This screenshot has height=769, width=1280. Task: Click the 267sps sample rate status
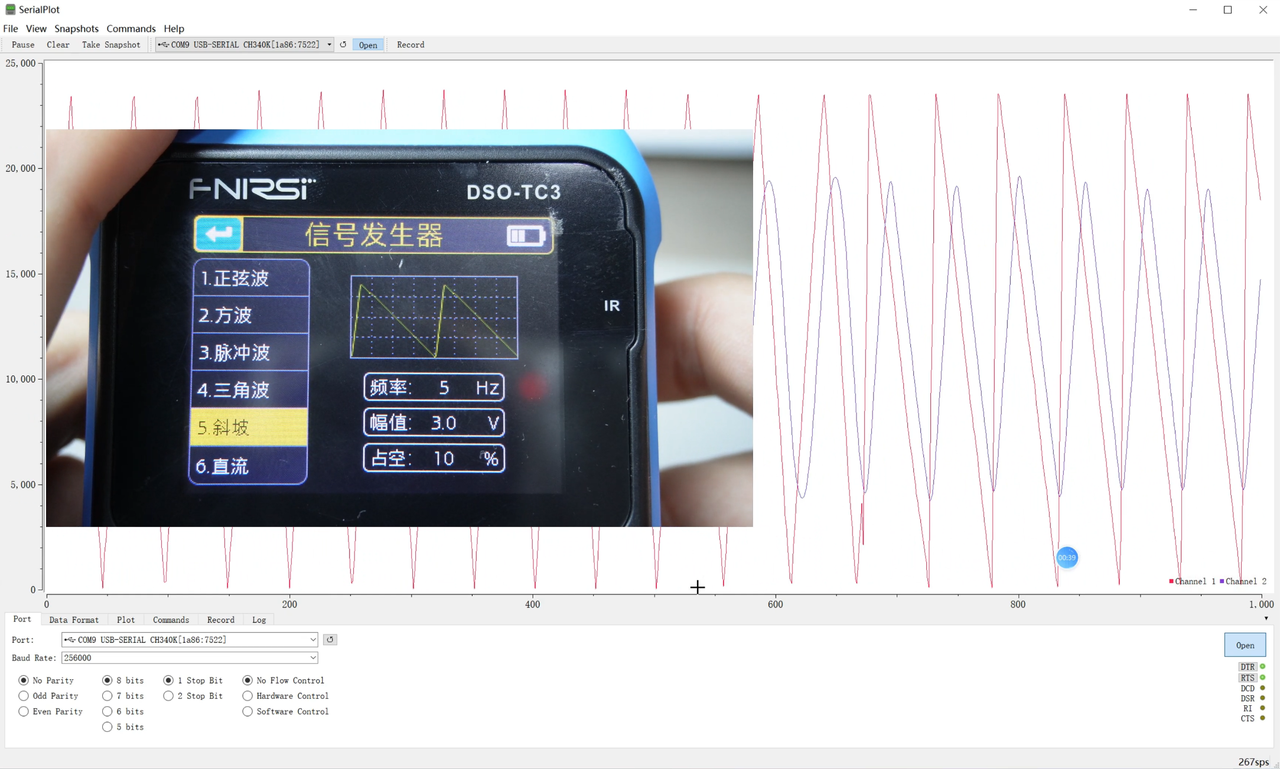click(1253, 762)
